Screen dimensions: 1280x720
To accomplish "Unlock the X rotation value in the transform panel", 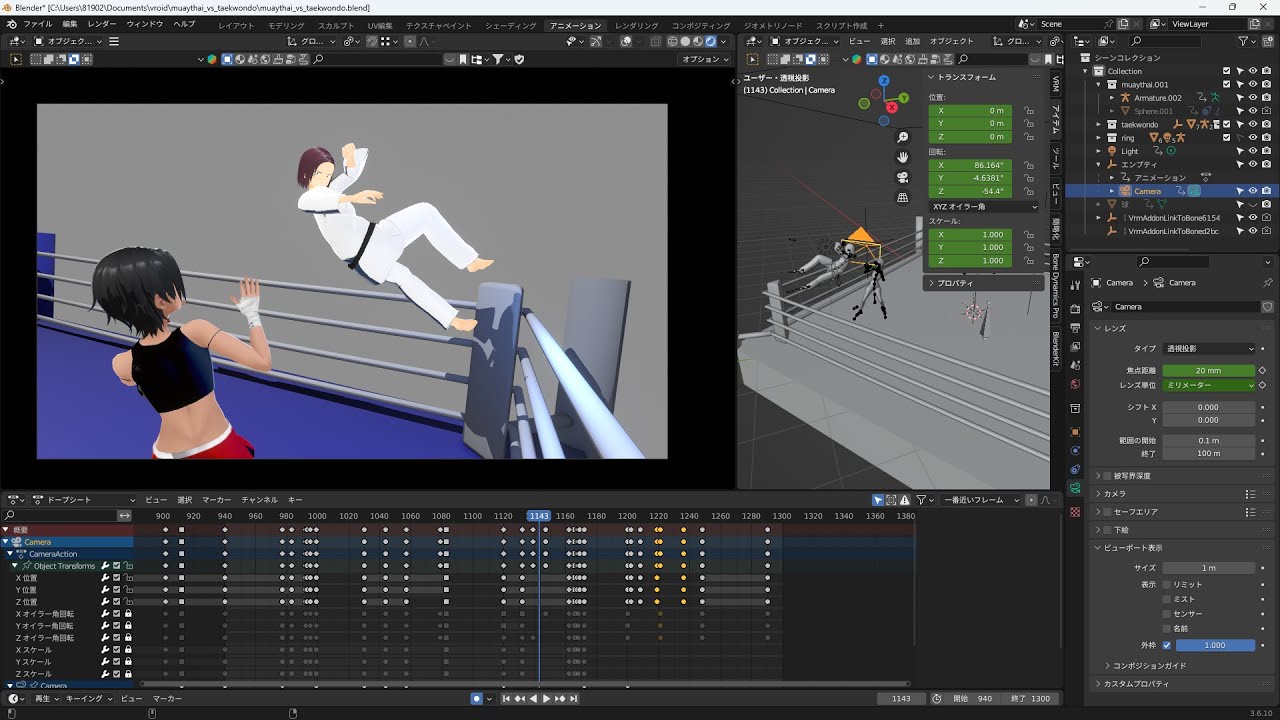I will pos(1029,165).
